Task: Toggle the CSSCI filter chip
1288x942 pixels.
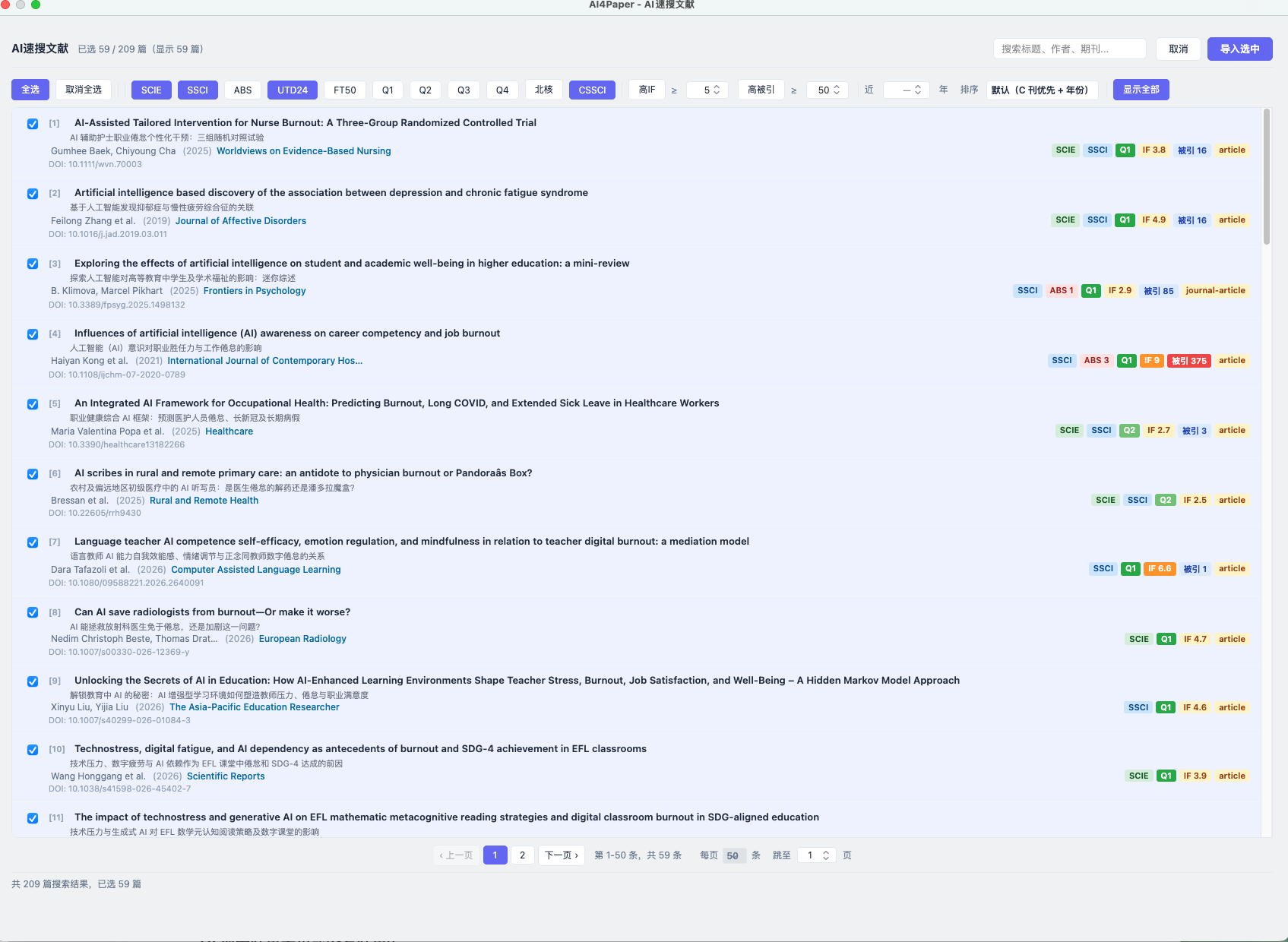Action: pos(592,90)
